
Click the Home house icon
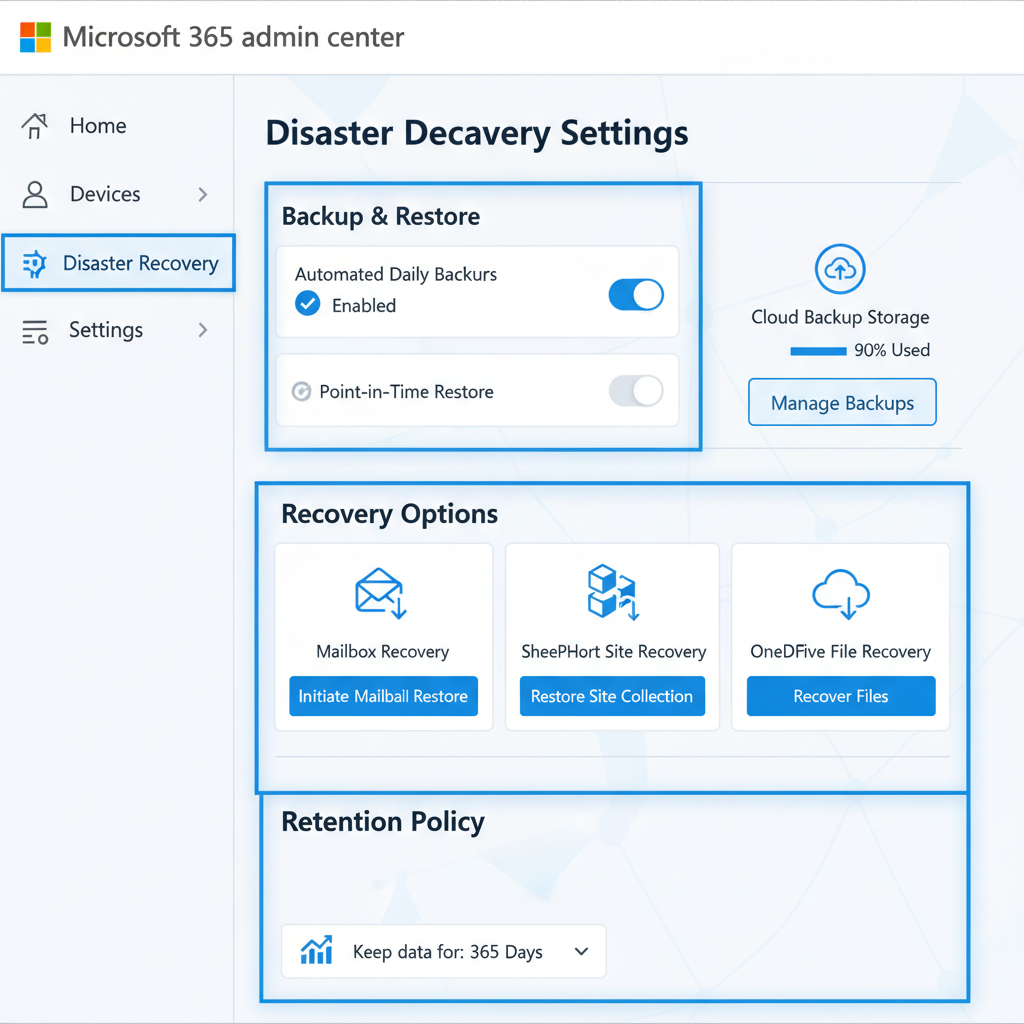(35, 125)
